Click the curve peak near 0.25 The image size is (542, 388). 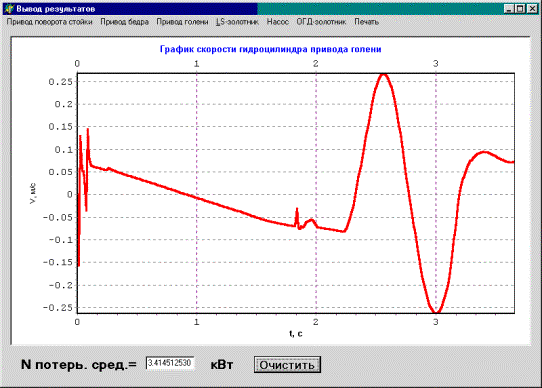[x=383, y=75]
